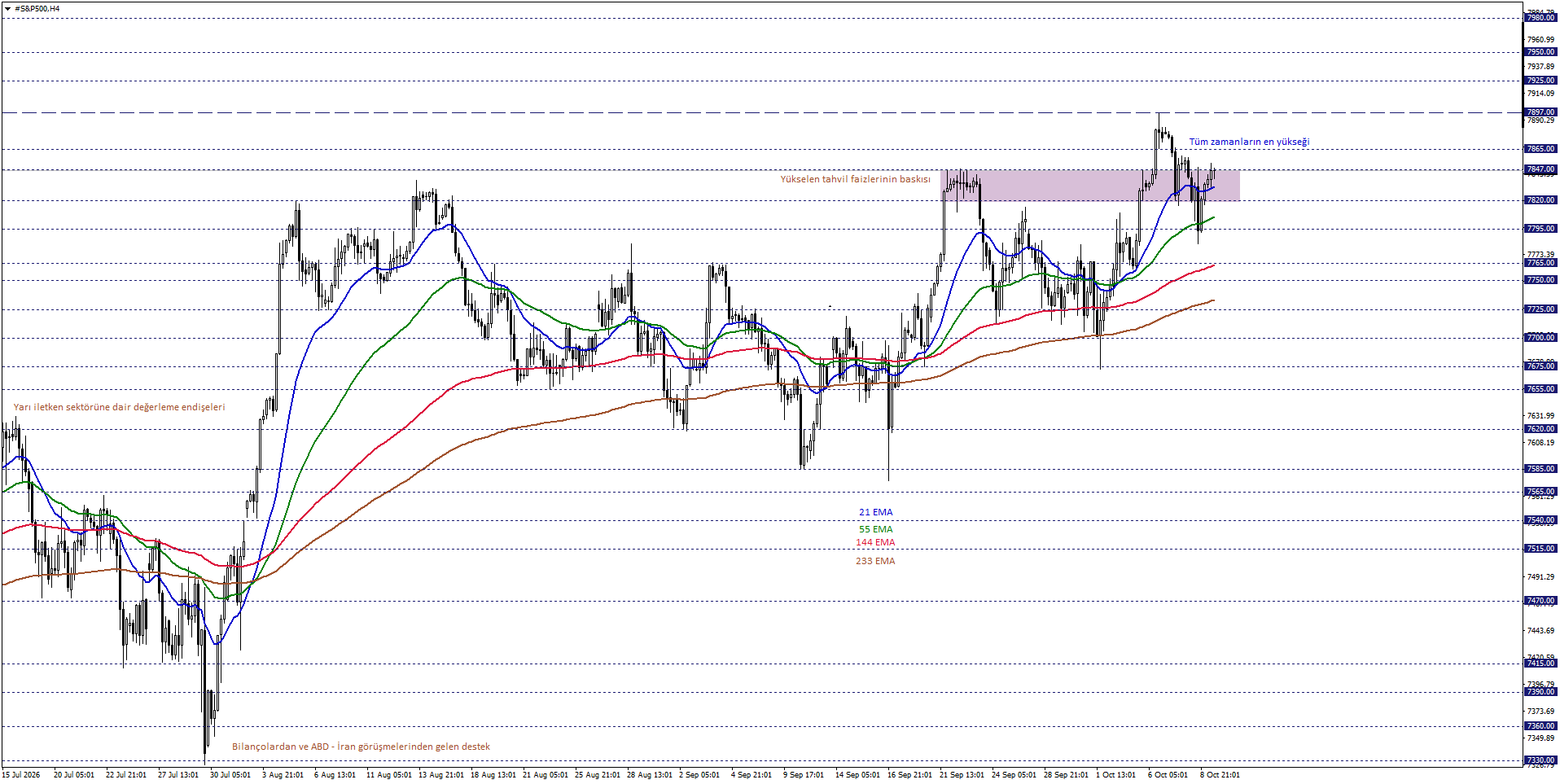Select the red 144 EMA legend label

[x=875, y=542]
